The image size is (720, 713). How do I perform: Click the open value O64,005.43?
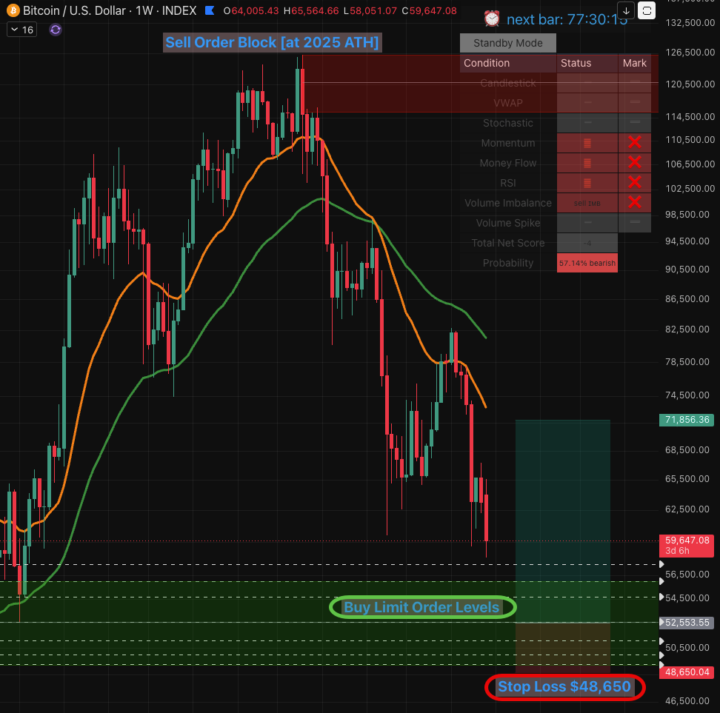251,11
